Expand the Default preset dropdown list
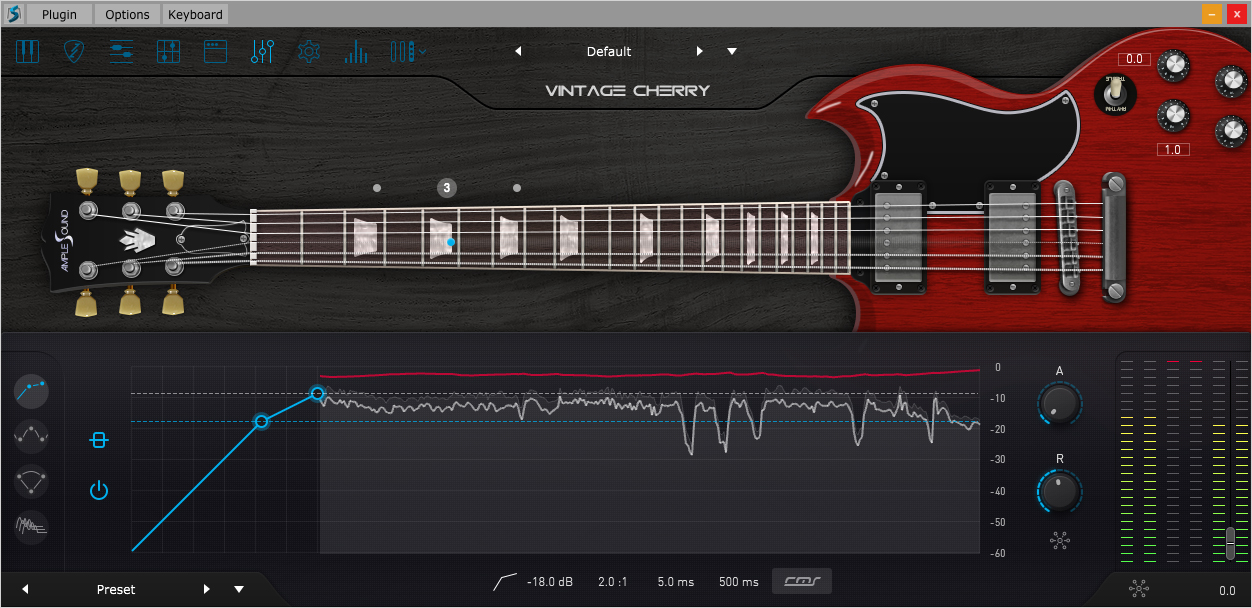 click(x=732, y=51)
